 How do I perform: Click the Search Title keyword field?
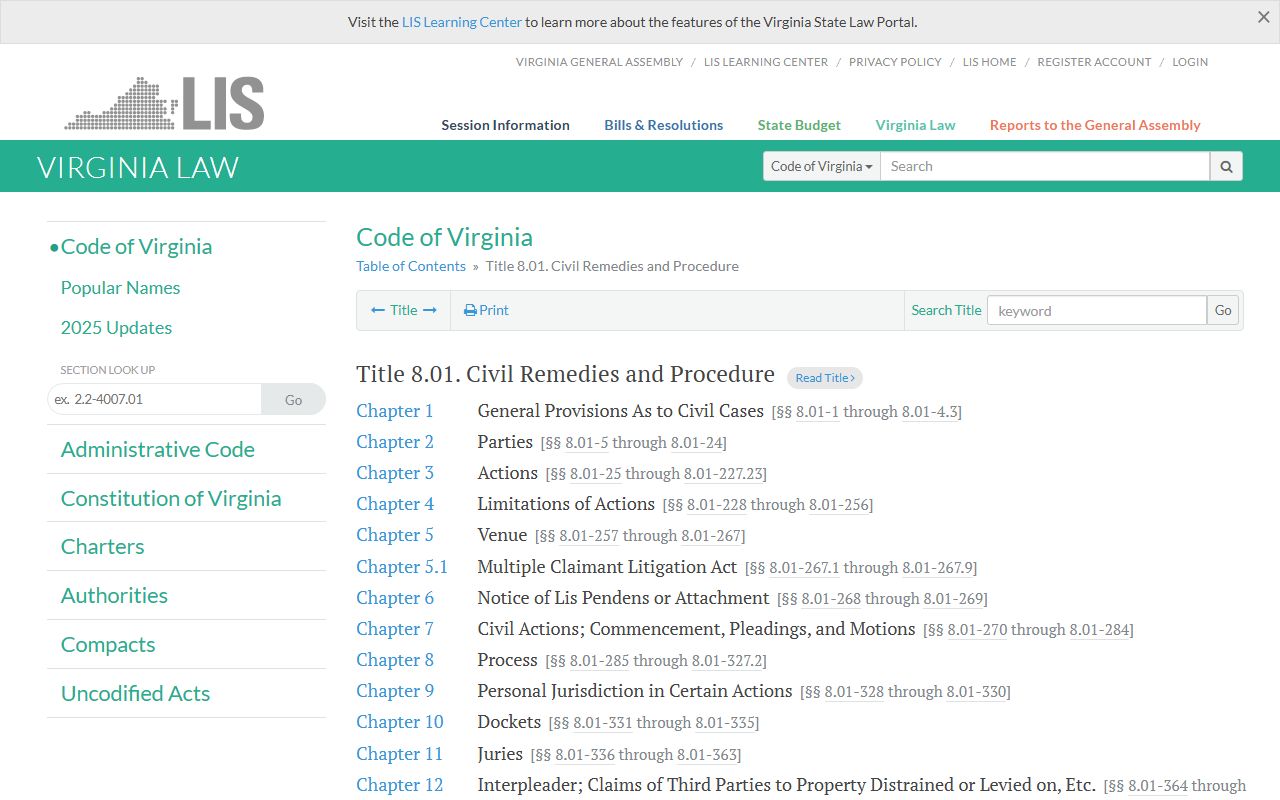1097,310
